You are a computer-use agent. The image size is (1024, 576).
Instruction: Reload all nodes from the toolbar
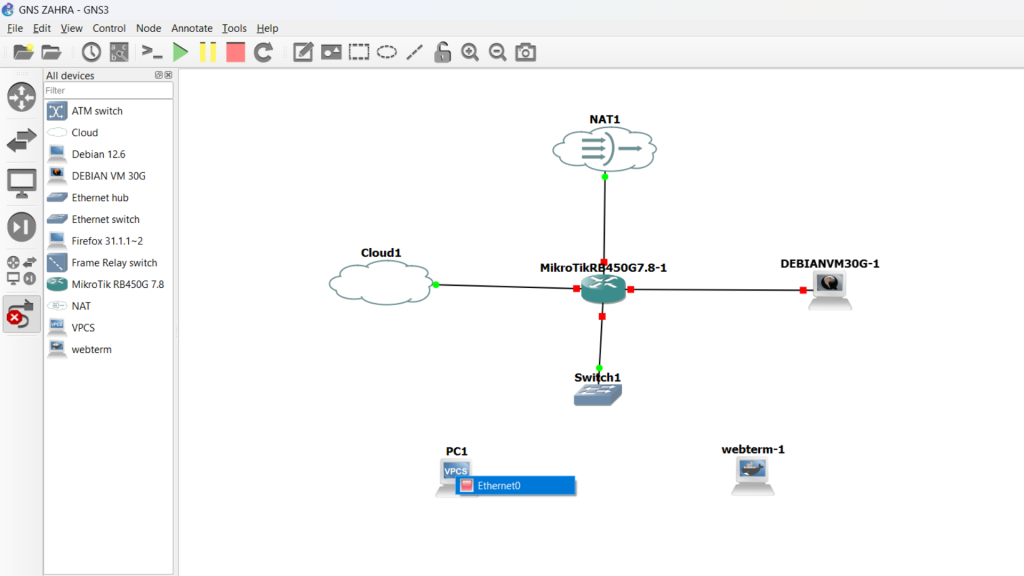(263, 52)
